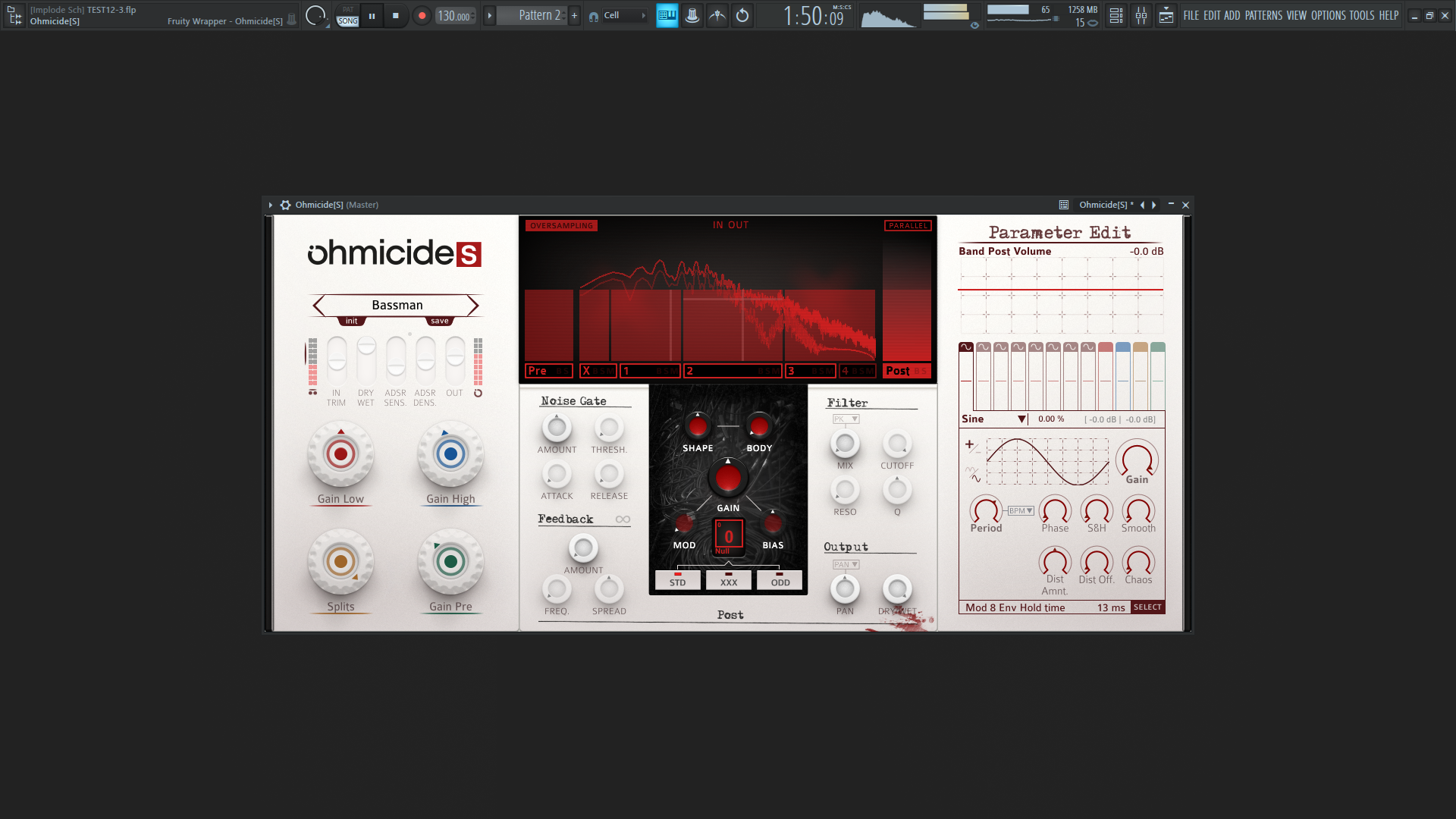The height and width of the screenshot is (819, 1456).
Task: Click the loop recording circular arrow icon
Action: tap(742, 15)
